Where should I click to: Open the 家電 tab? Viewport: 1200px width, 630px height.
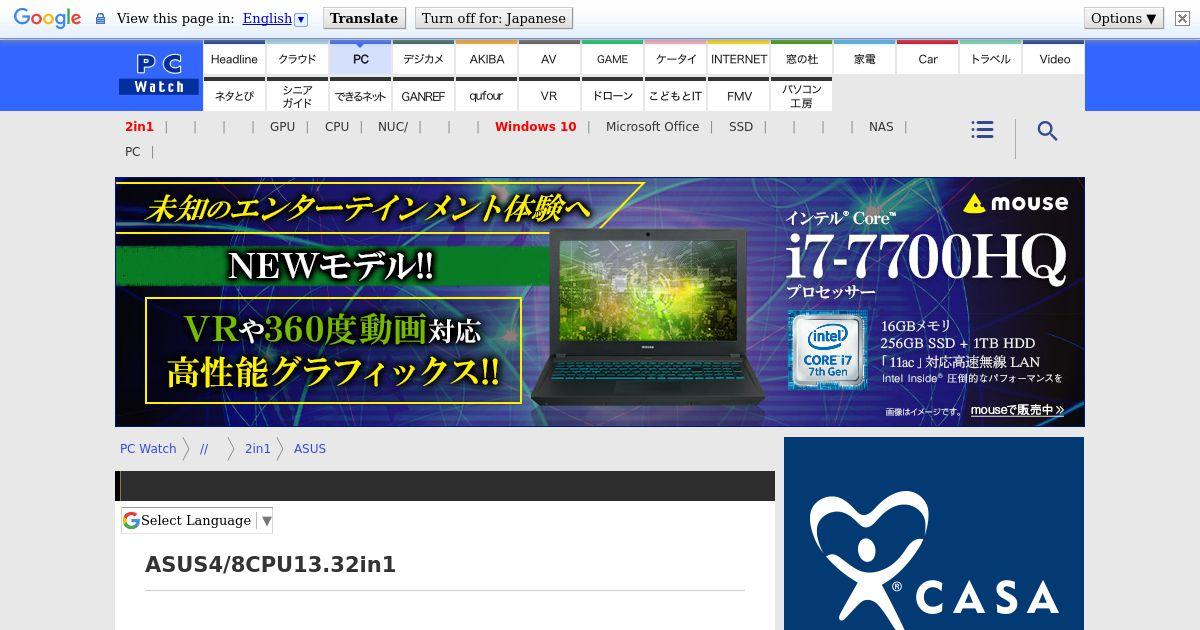tap(864, 58)
